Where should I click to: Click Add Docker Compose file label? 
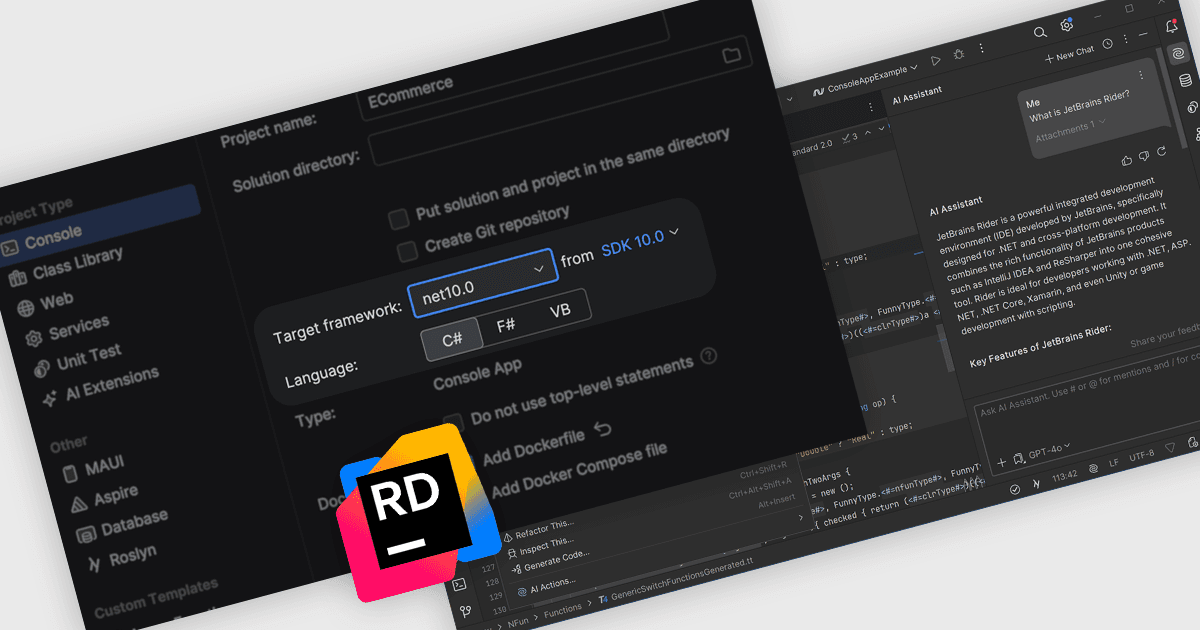[x=579, y=469]
